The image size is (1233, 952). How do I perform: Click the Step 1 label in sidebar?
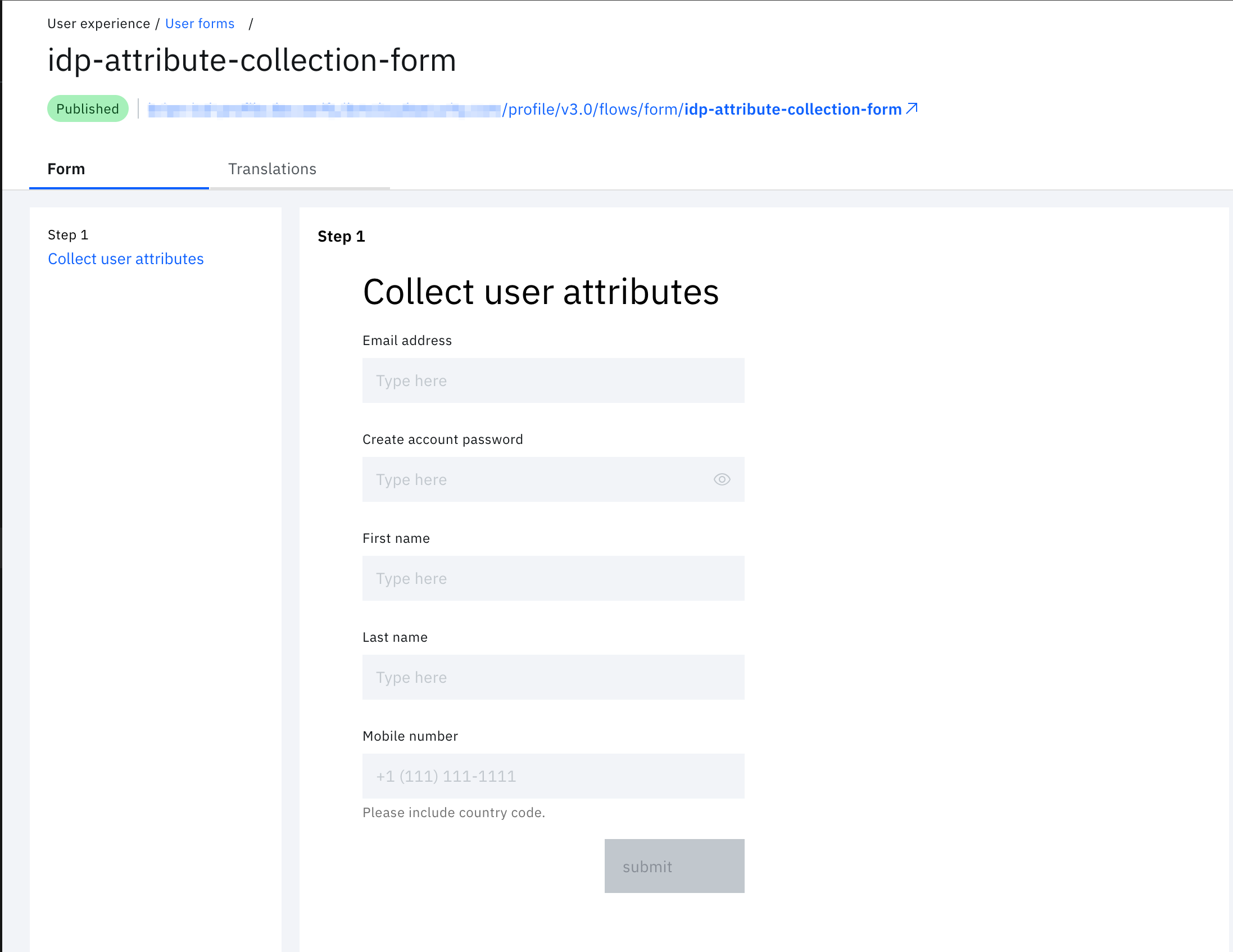coord(68,234)
